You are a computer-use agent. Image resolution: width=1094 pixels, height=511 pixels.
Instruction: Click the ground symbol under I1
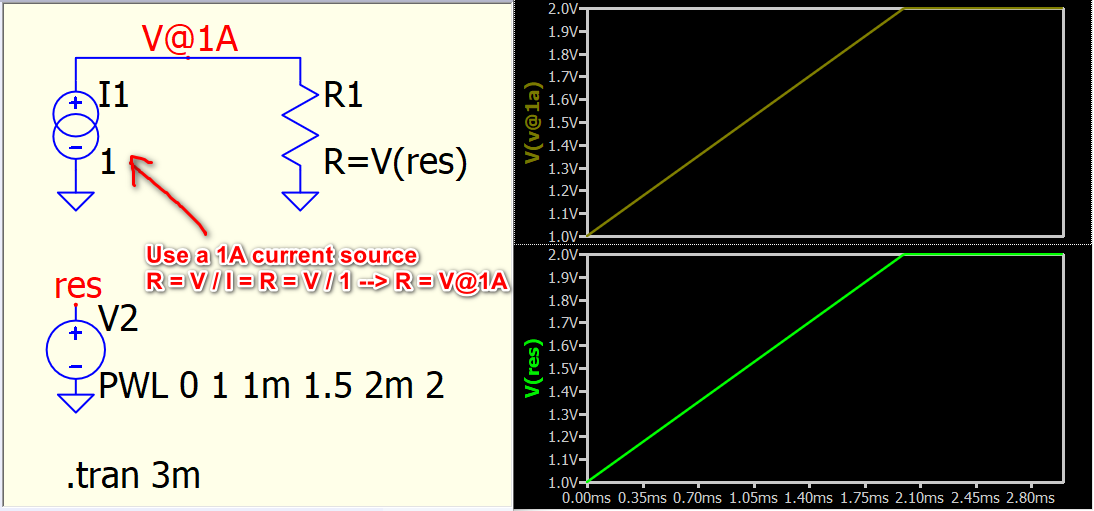75,200
